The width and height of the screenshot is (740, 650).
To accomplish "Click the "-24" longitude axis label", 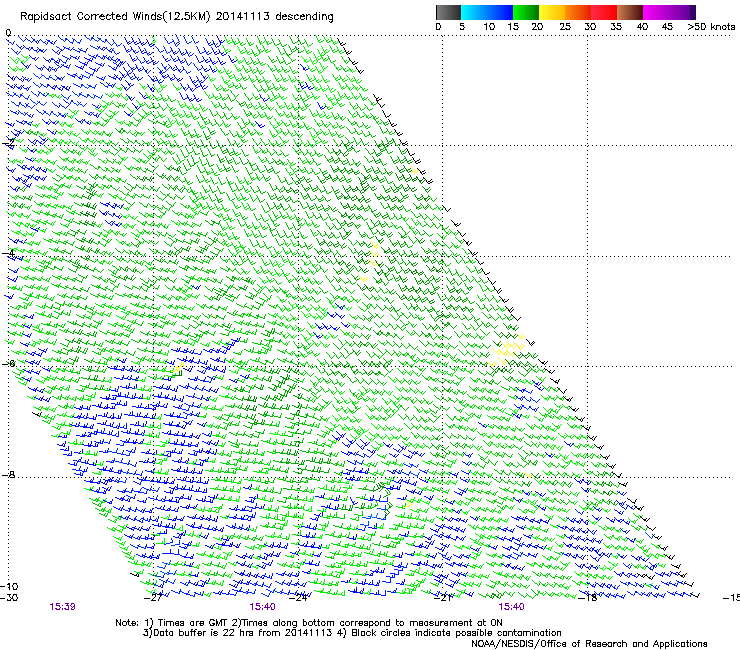I will click(x=298, y=598).
